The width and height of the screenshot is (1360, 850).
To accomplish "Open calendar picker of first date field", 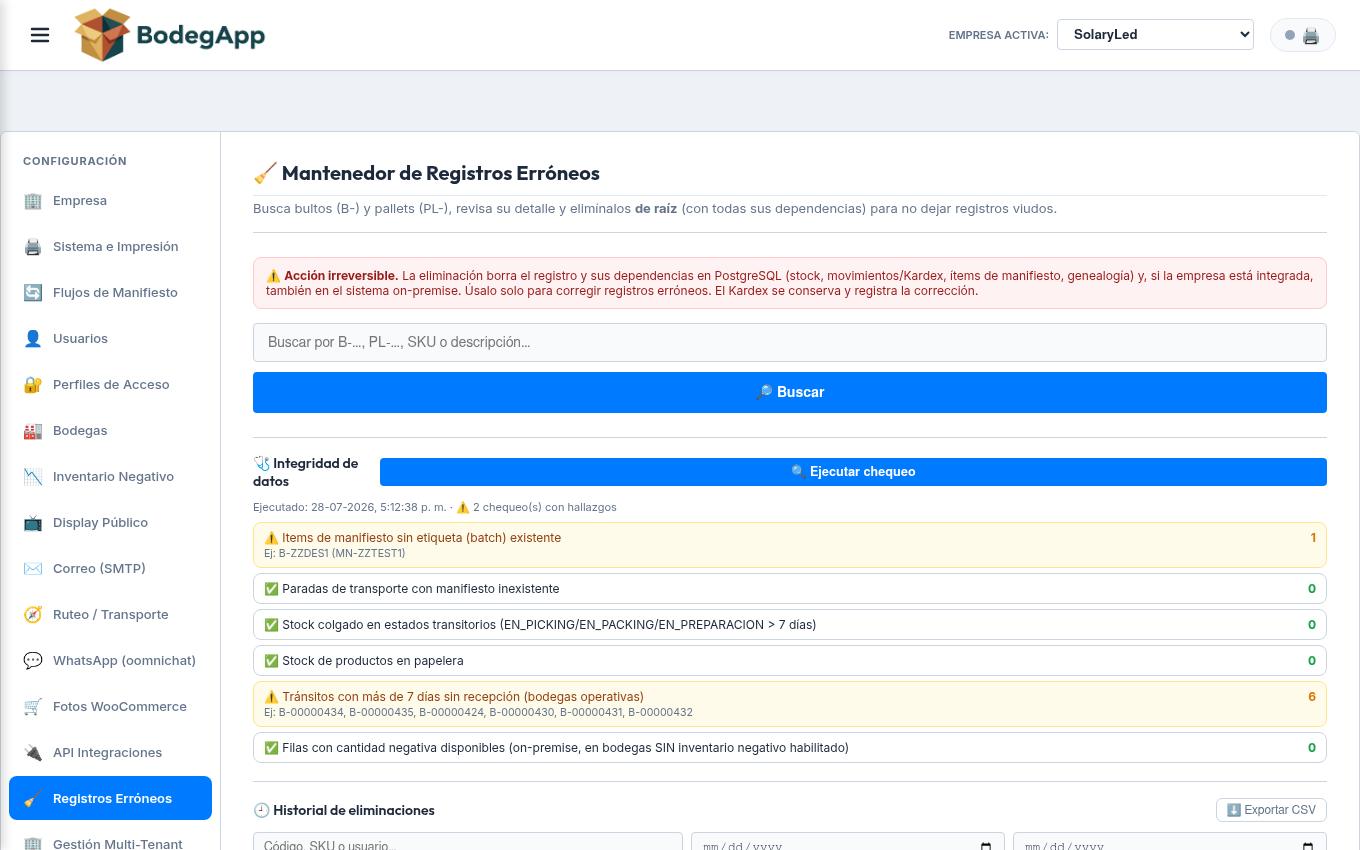I will pos(986,846).
